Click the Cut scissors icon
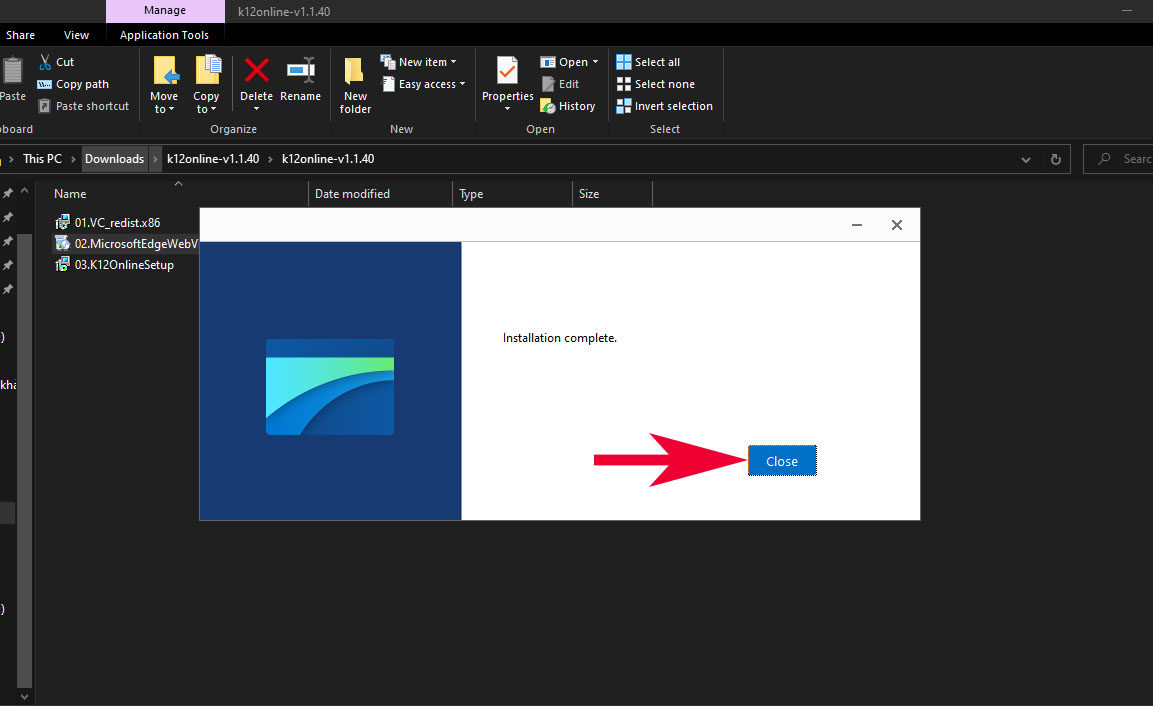1153x706 pixels. pos(45,62)
